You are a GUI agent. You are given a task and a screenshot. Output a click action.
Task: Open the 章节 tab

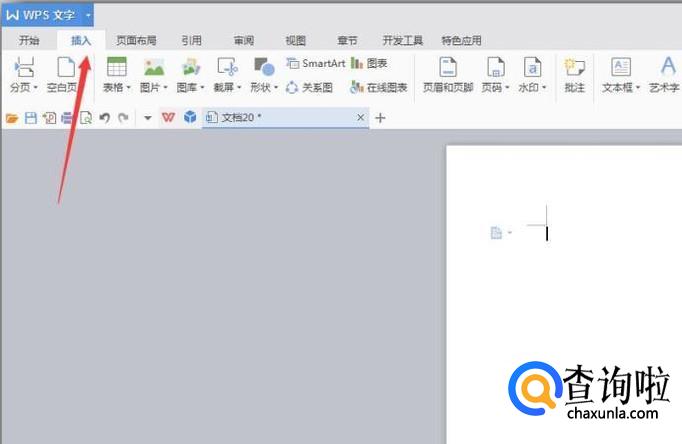(347, 40)
